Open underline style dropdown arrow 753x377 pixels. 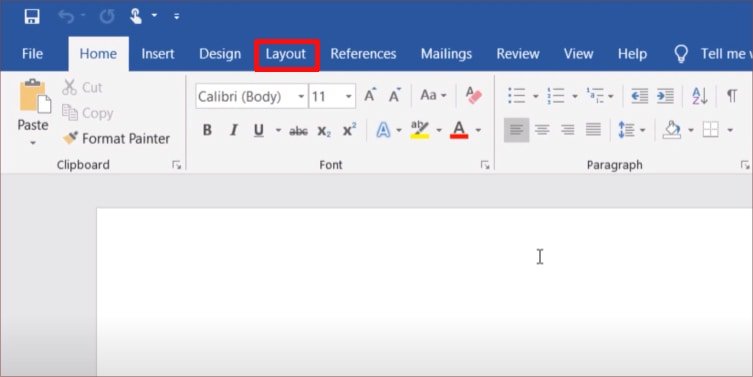[278, 130]
